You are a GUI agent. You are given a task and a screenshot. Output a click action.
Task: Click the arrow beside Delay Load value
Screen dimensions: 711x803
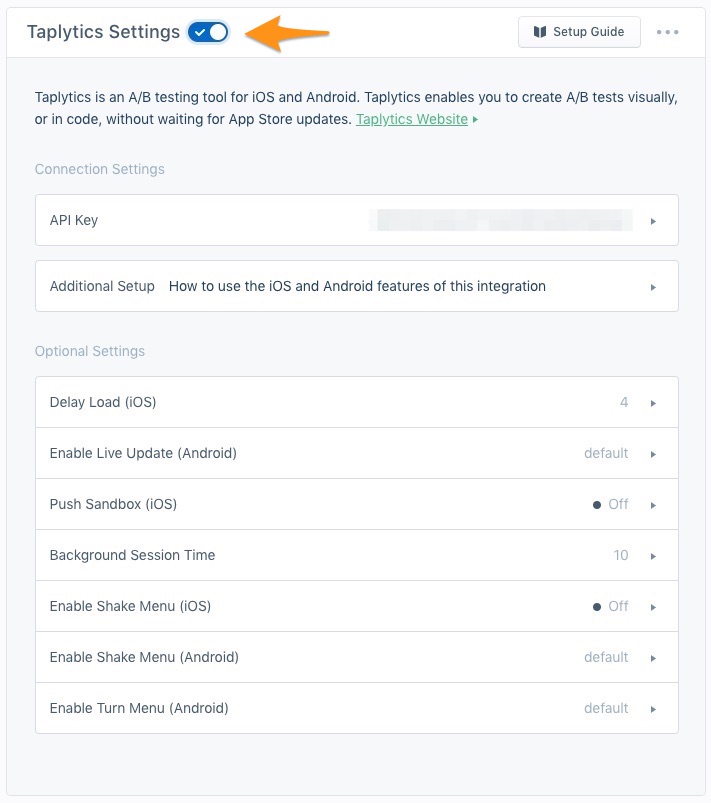click(653, 403)
